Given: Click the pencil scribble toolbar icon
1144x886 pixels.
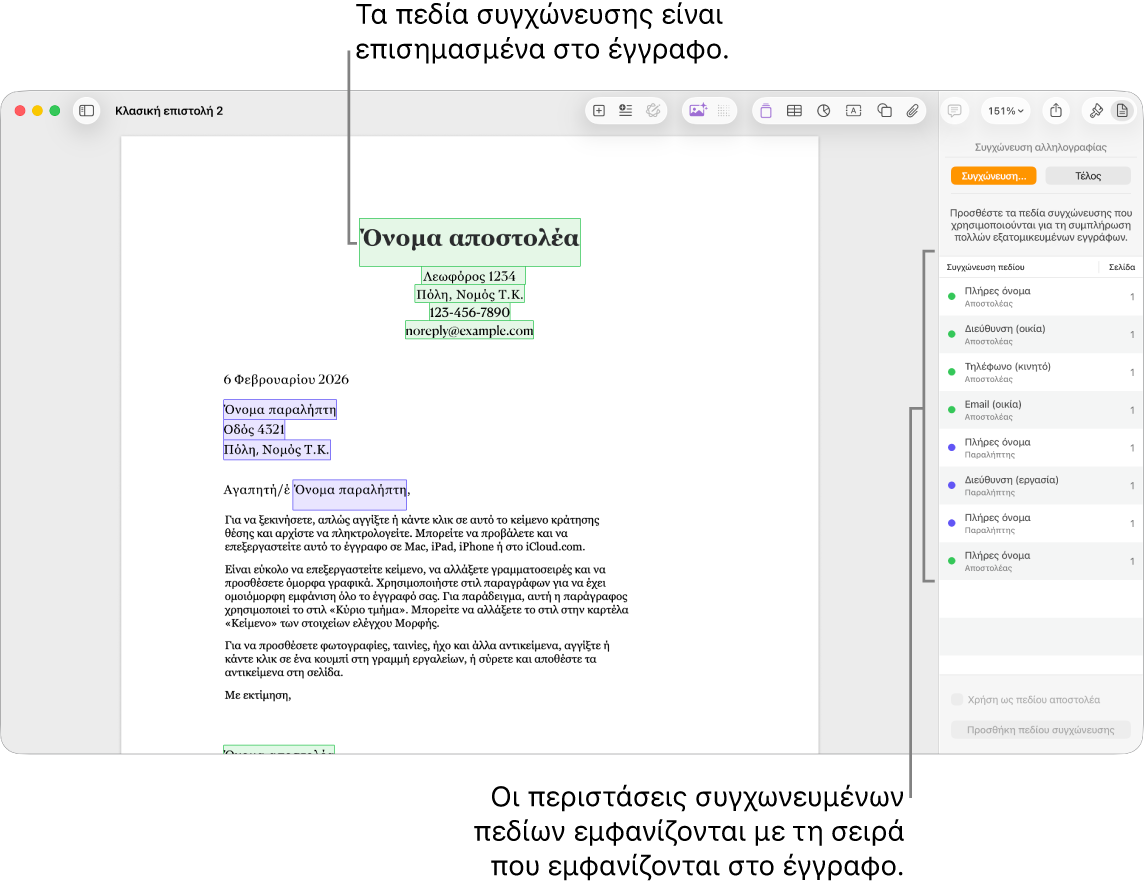Looking at the screenshot, I should point(653,111).
